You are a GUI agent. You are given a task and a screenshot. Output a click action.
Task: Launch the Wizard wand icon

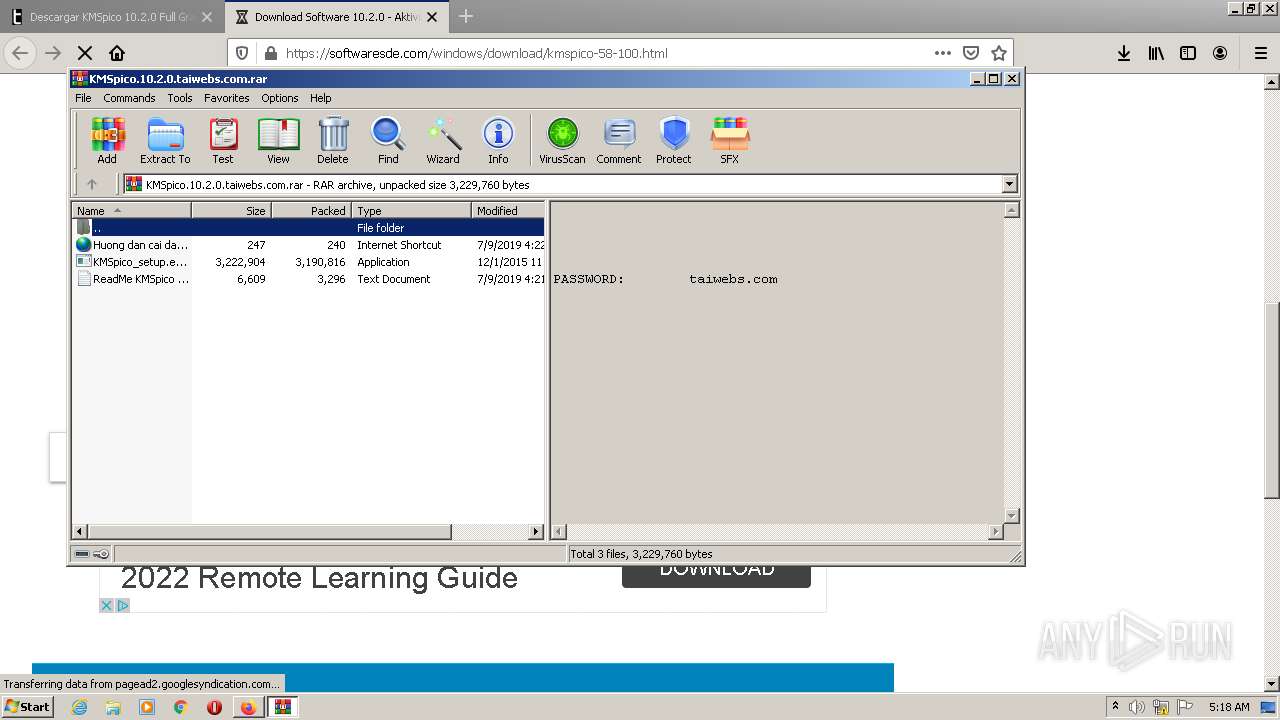pos(443,140)
